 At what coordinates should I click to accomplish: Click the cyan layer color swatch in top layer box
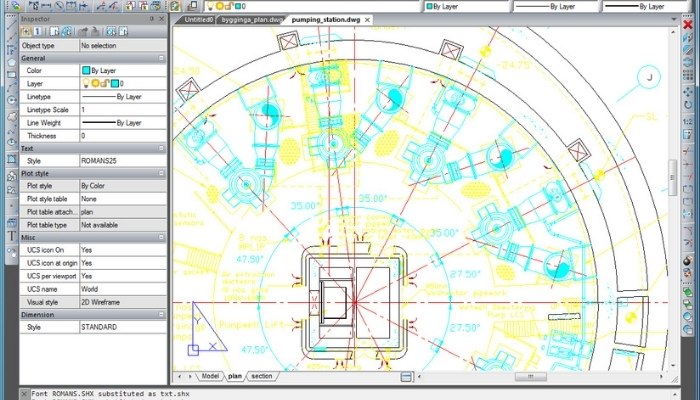(238, 6)
